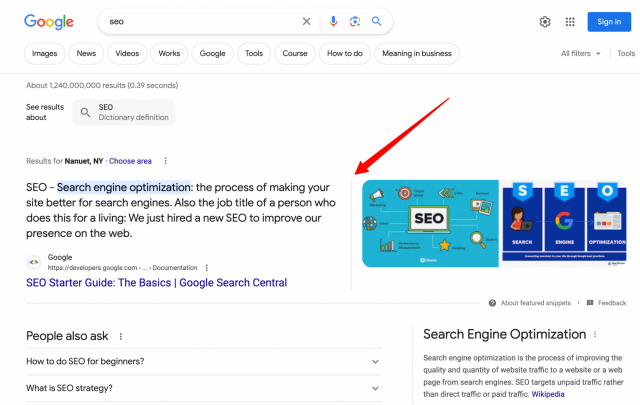Open Google Lens image search
Viewport: 640px width, 405px height.
[355, 21]
